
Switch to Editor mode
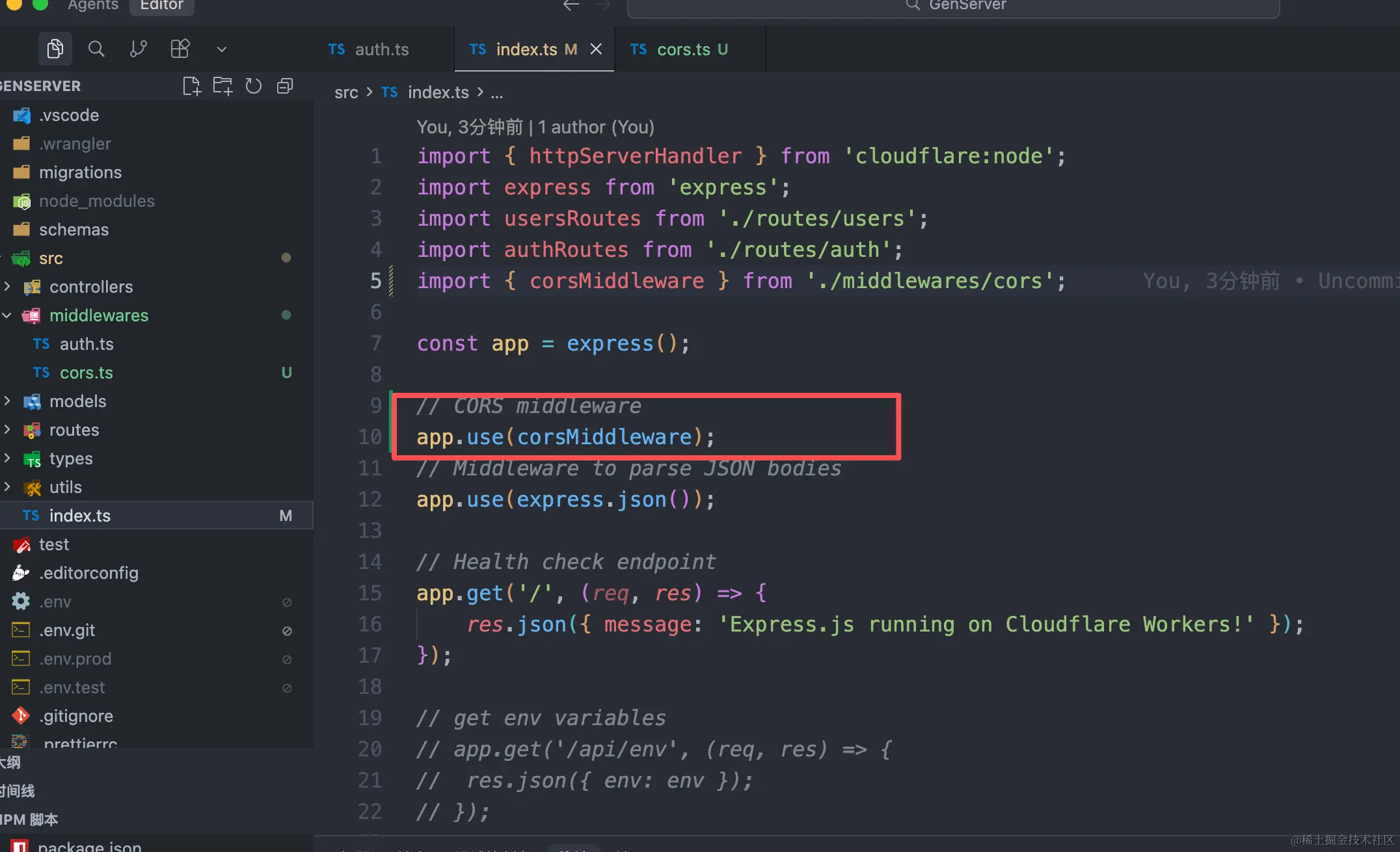pyautogui.click(x=161, y=5)
